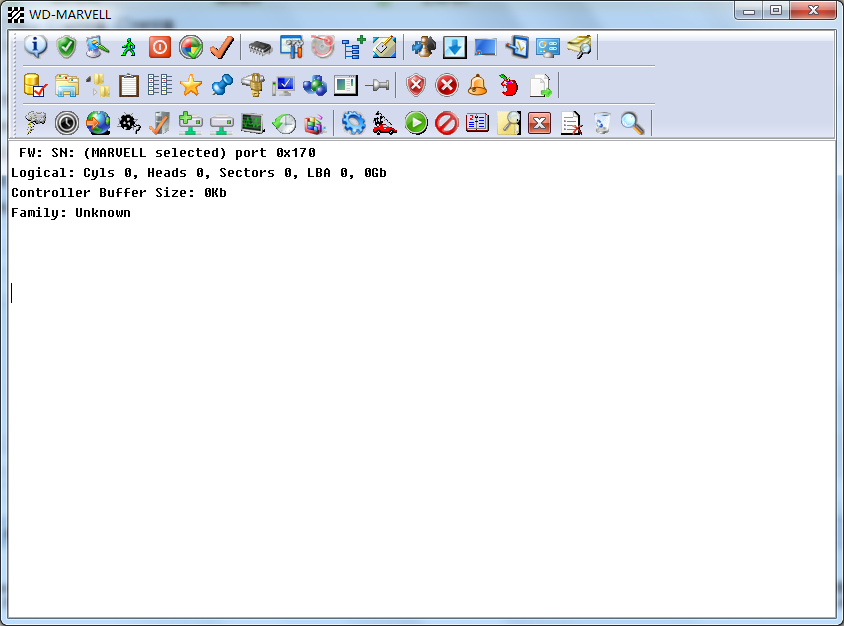This screenshot has height=626, width=844.
Task: Click the database with red checkbox icon
Action: pyautogui.click(x=36, y=86)
